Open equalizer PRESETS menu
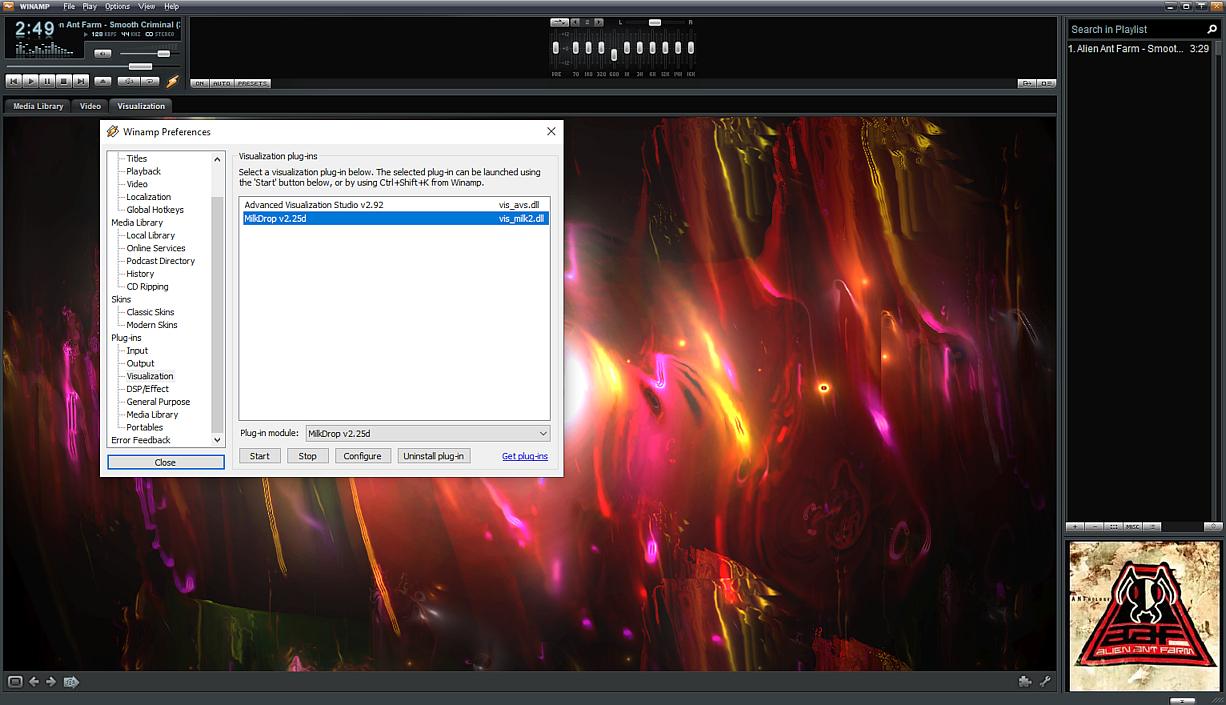The image size is (1226, 705). pos(252,83)
